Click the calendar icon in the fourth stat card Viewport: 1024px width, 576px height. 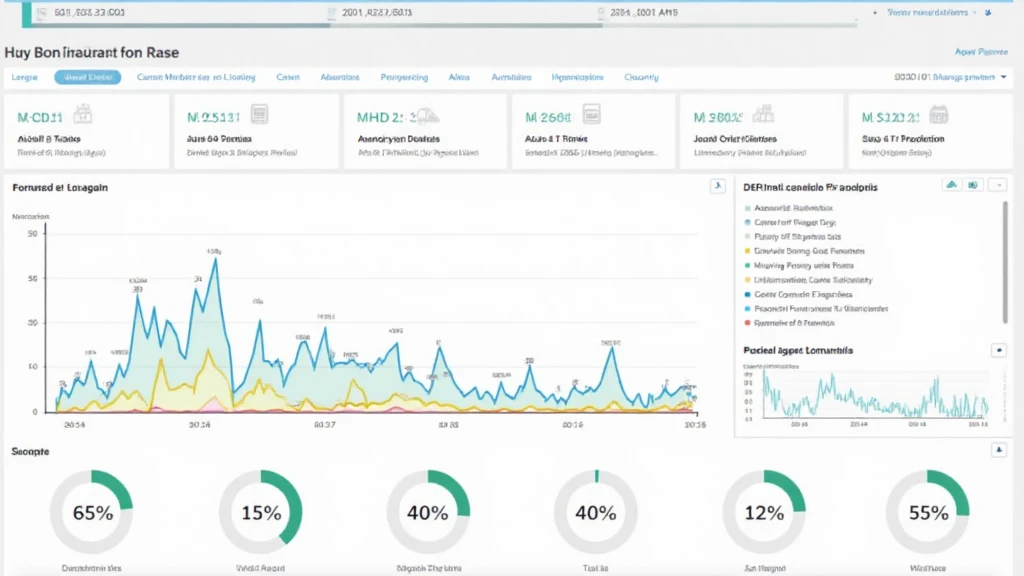[x=590, y=115]
